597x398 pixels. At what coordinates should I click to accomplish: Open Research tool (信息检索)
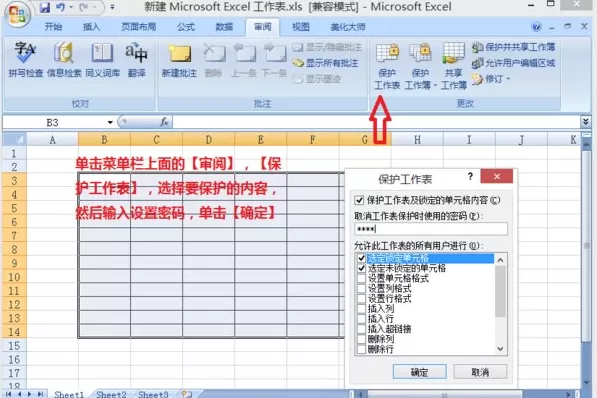tap(64, 60)
